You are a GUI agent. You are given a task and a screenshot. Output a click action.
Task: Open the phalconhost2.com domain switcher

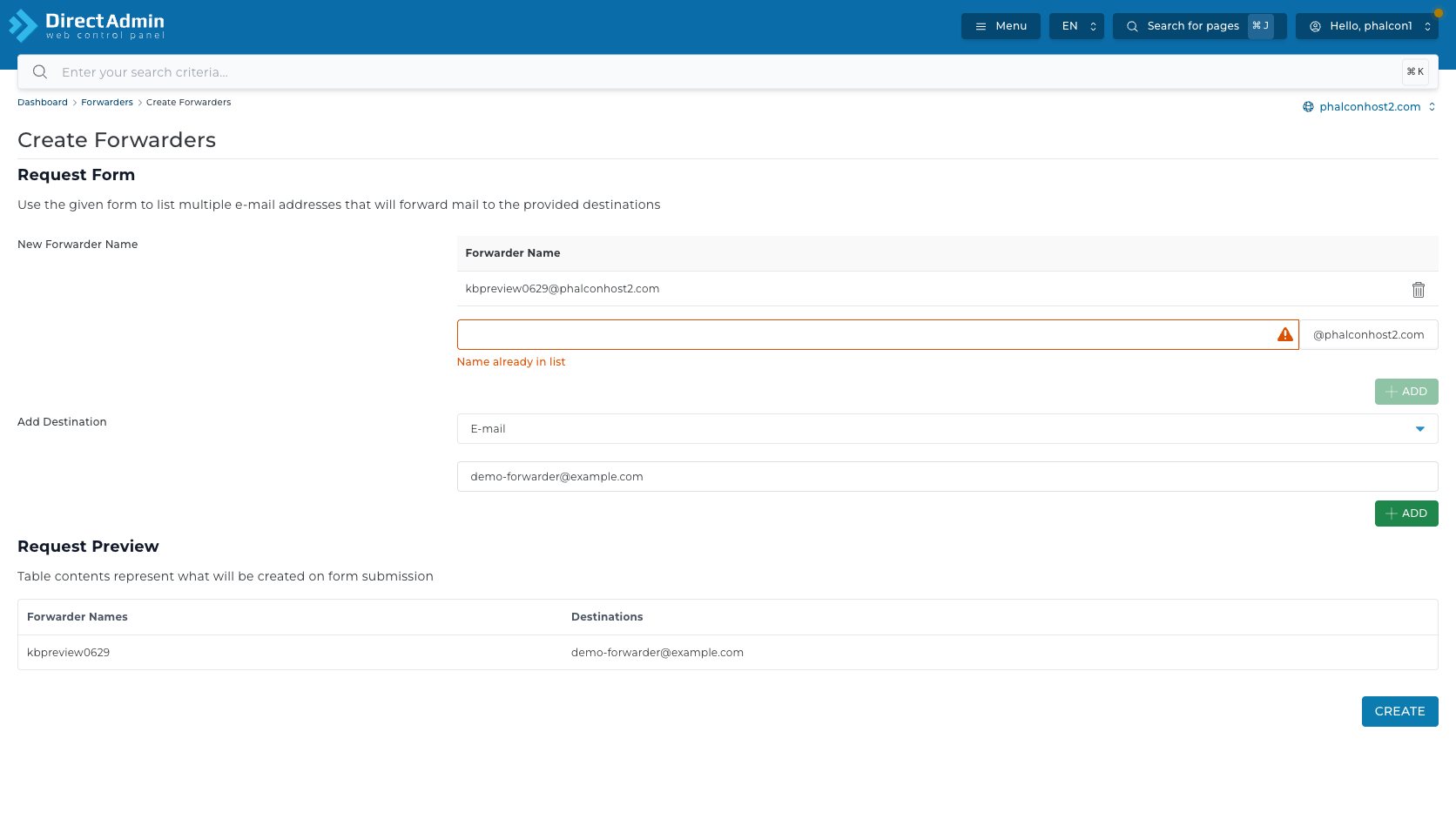[x=1370, y=107]
